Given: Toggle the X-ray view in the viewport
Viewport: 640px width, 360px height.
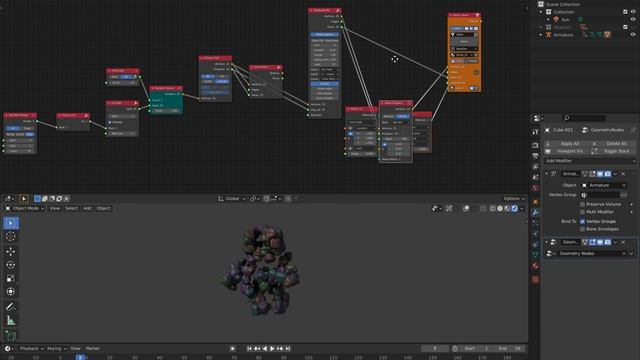Looking at the screenshot, I should coord(483,209).
